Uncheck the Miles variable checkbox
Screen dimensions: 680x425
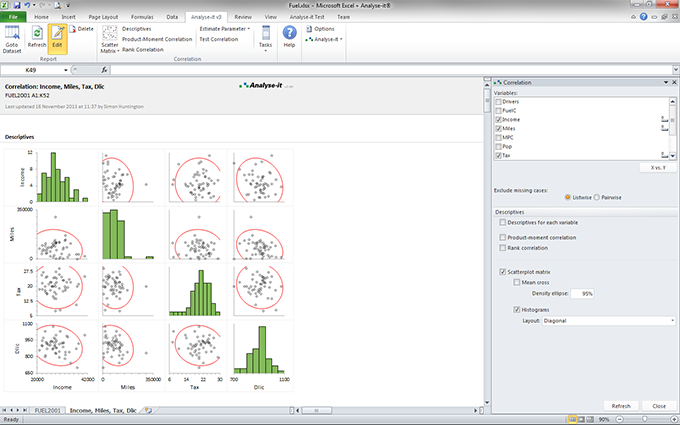click(498, 128)
